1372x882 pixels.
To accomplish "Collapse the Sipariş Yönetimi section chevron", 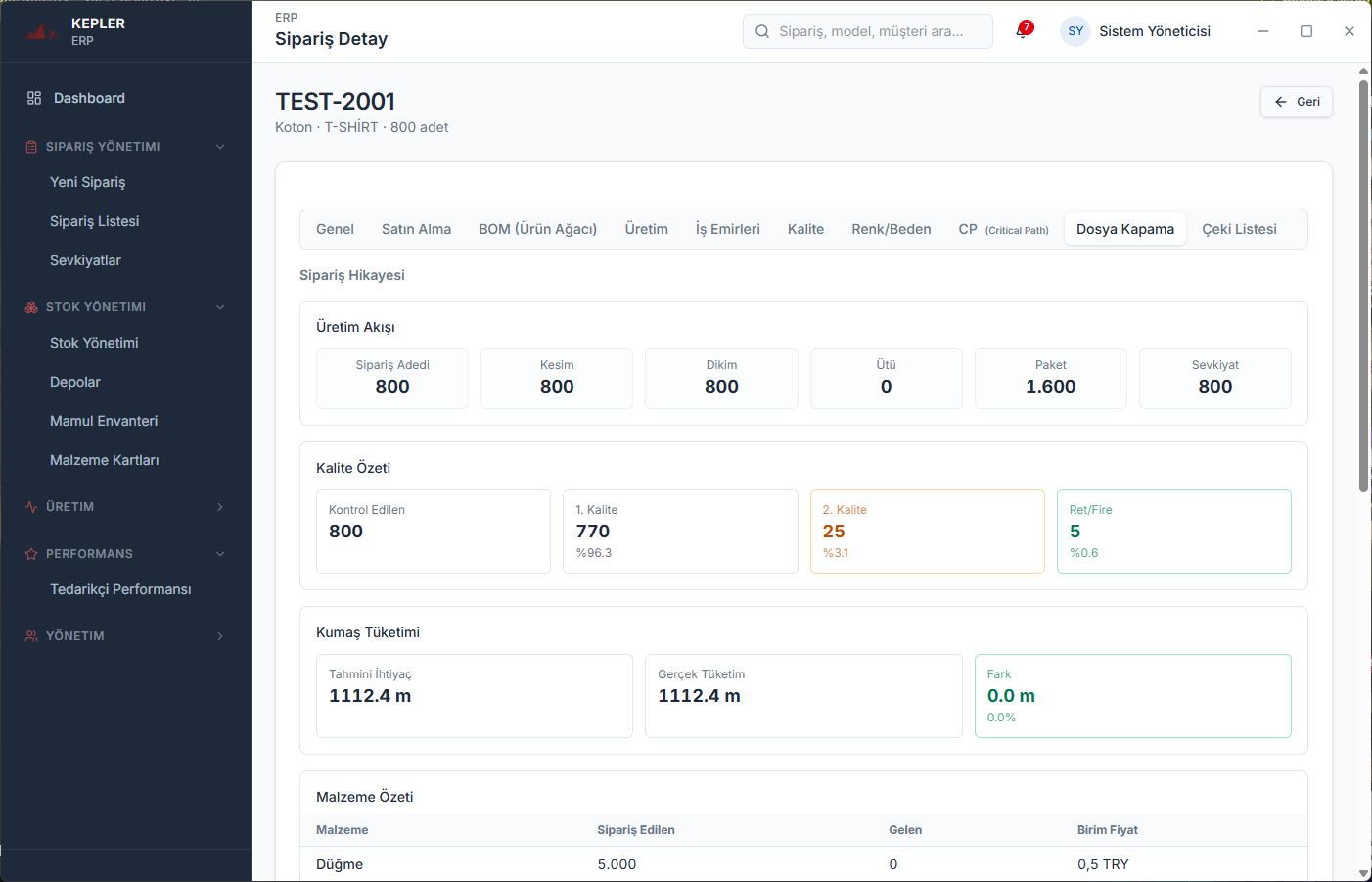I will point(220,147).
